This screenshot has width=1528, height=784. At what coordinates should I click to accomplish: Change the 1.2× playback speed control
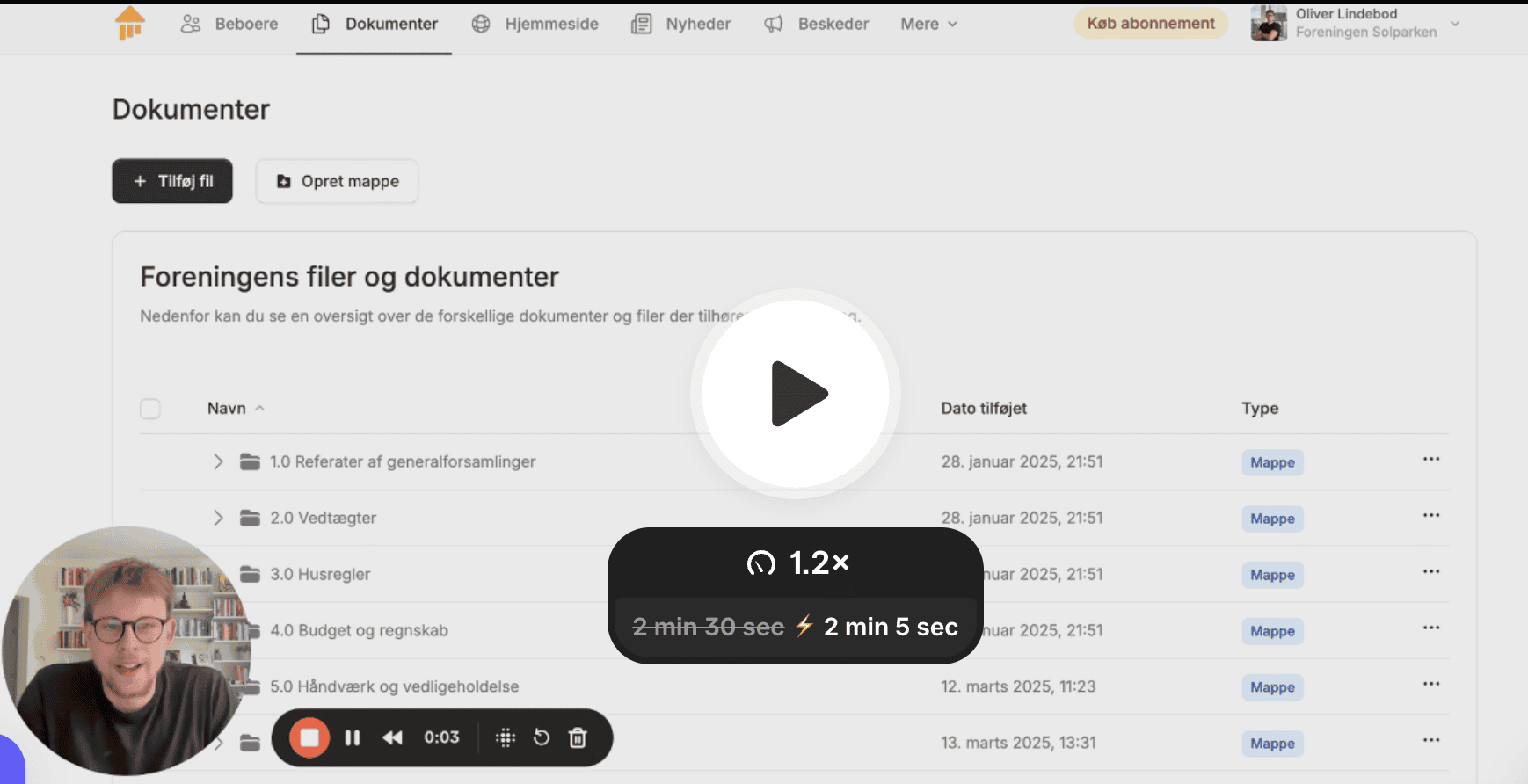tap(797, 563)
